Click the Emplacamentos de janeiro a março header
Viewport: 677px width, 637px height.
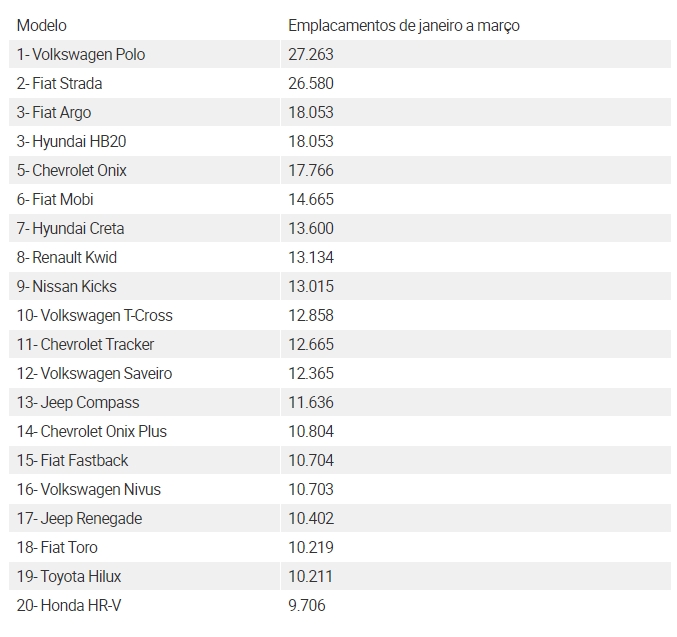click(x=404, y=25)
